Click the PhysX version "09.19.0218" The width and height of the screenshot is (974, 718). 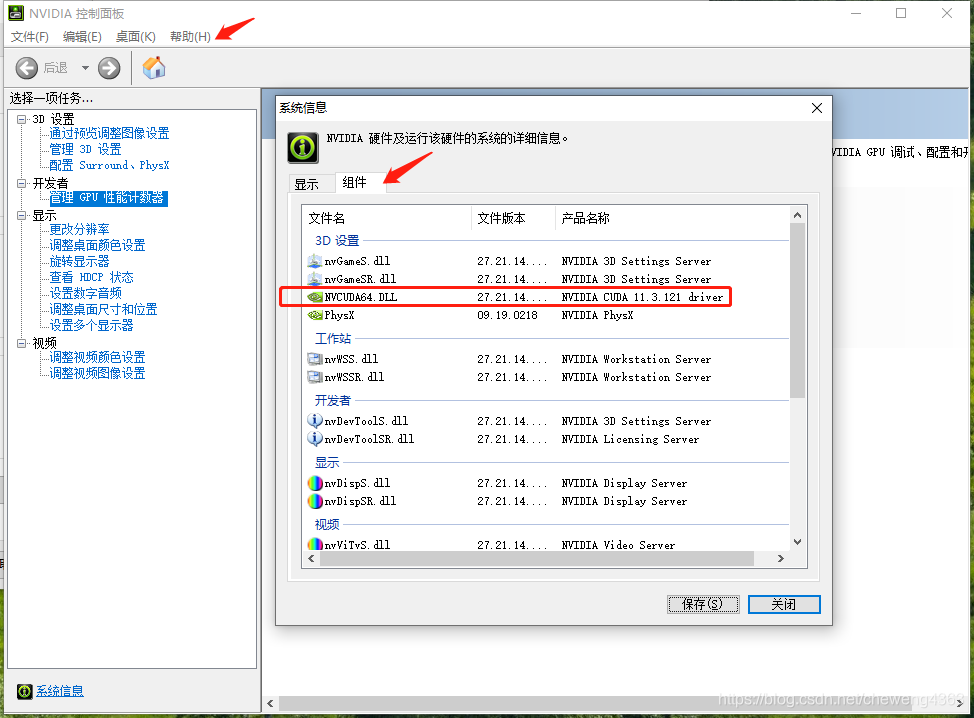(507, 315)
